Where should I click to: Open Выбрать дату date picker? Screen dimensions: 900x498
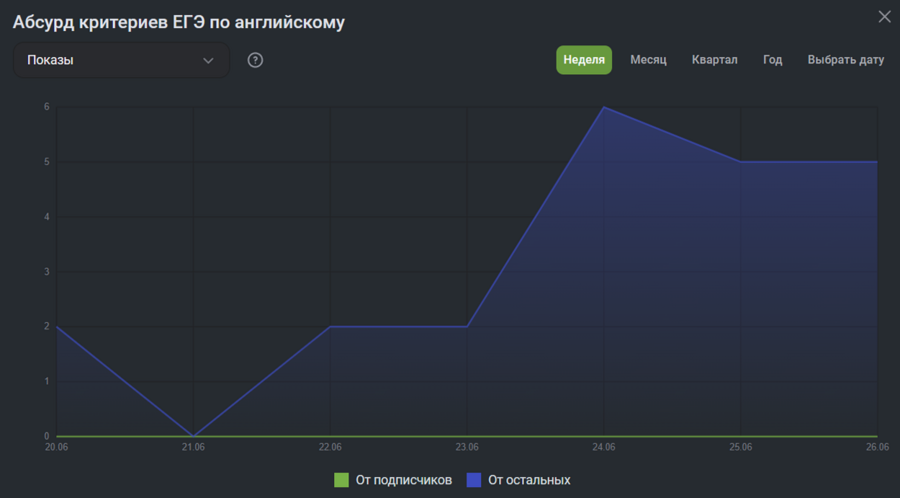(845, 60)
